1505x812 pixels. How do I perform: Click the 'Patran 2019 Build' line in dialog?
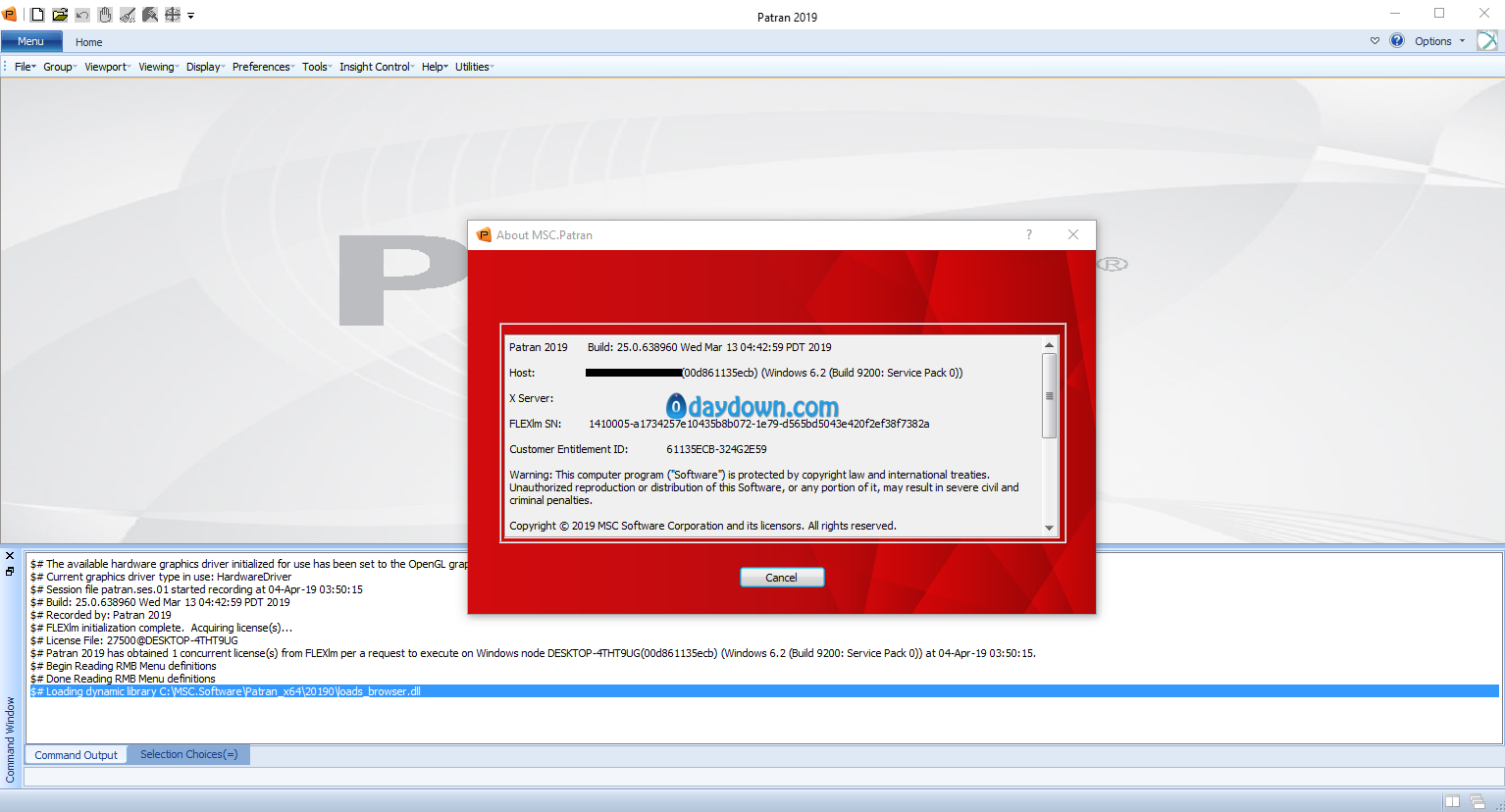pos(670,347)
